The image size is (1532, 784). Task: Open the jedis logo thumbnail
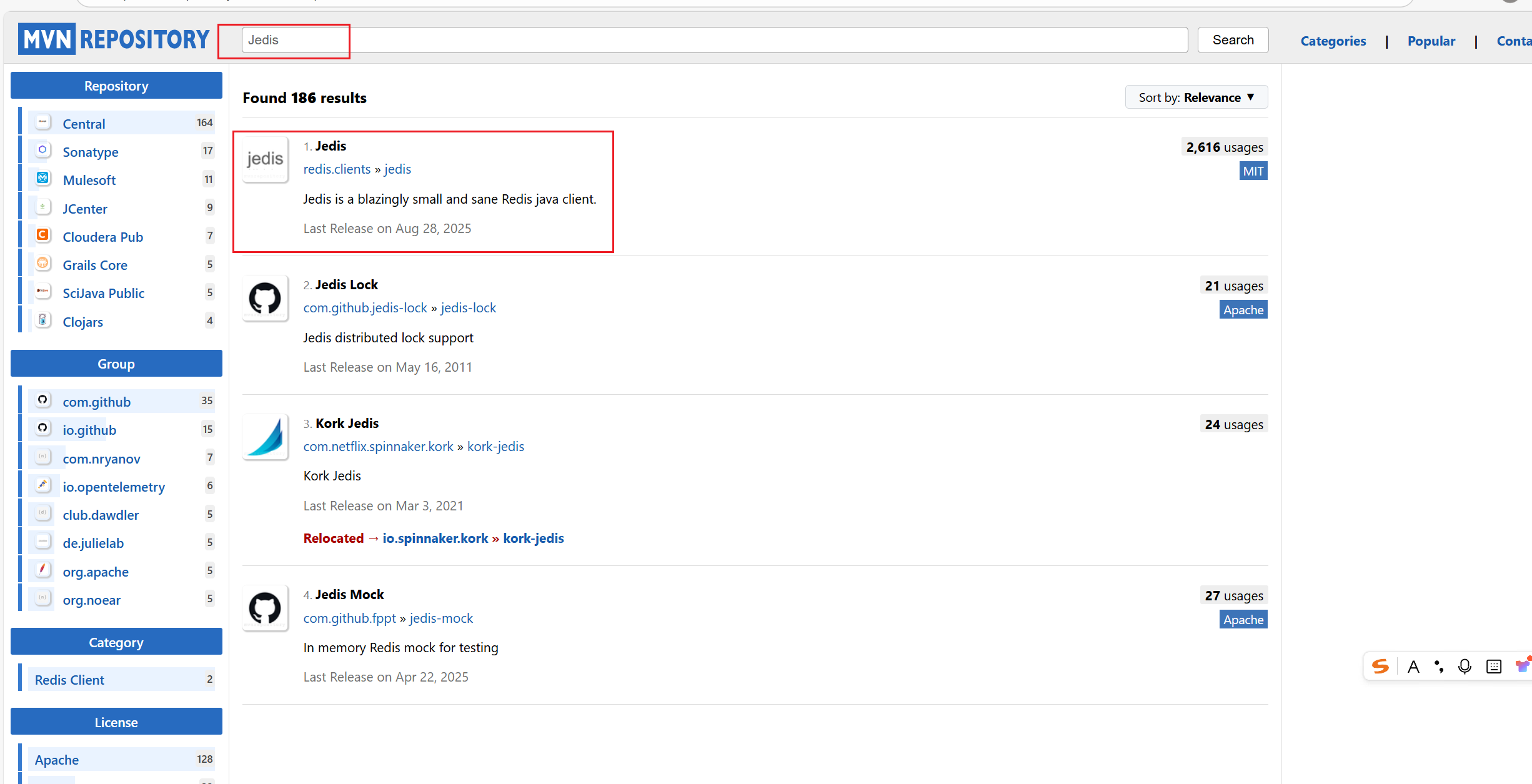tap(265, 160)
